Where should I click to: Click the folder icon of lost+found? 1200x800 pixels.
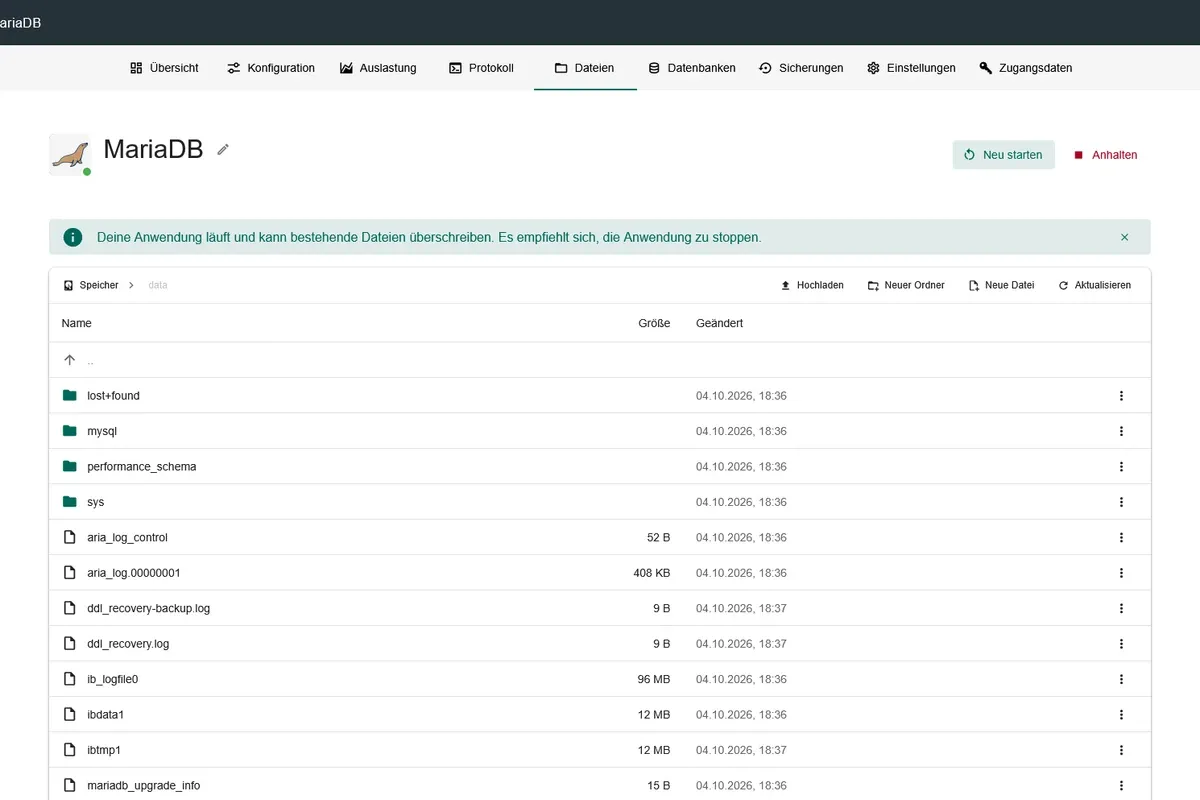click(x=69, y=396)
